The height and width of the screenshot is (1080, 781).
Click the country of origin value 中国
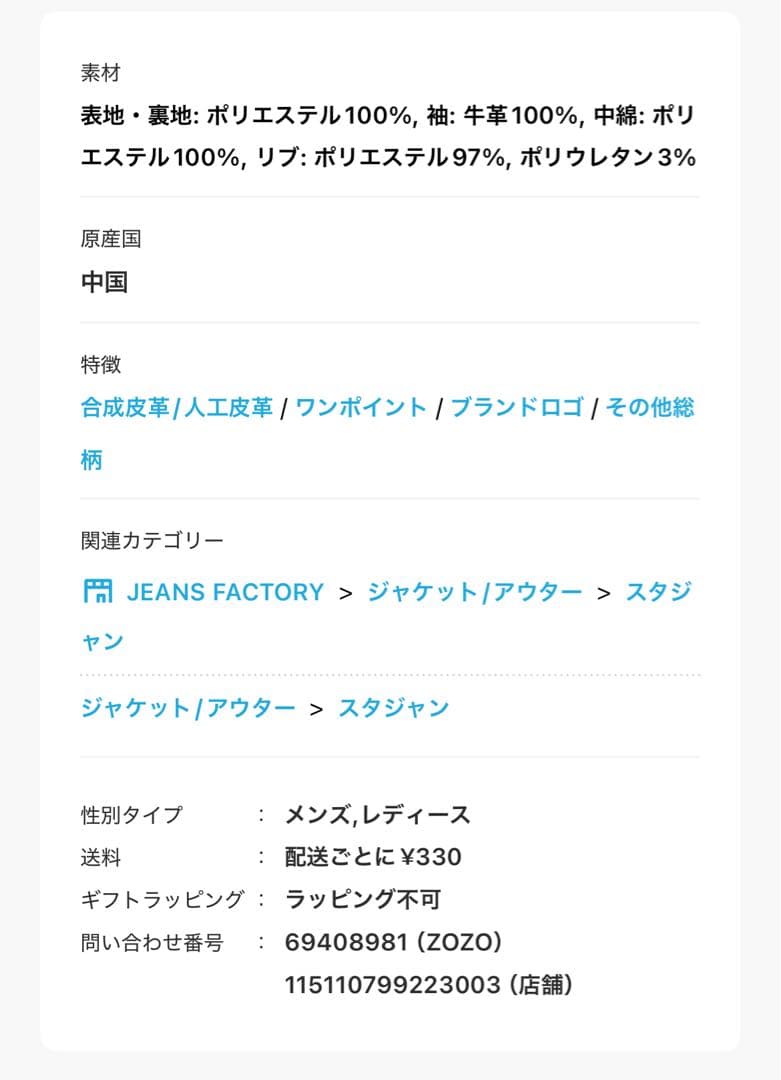104,282
